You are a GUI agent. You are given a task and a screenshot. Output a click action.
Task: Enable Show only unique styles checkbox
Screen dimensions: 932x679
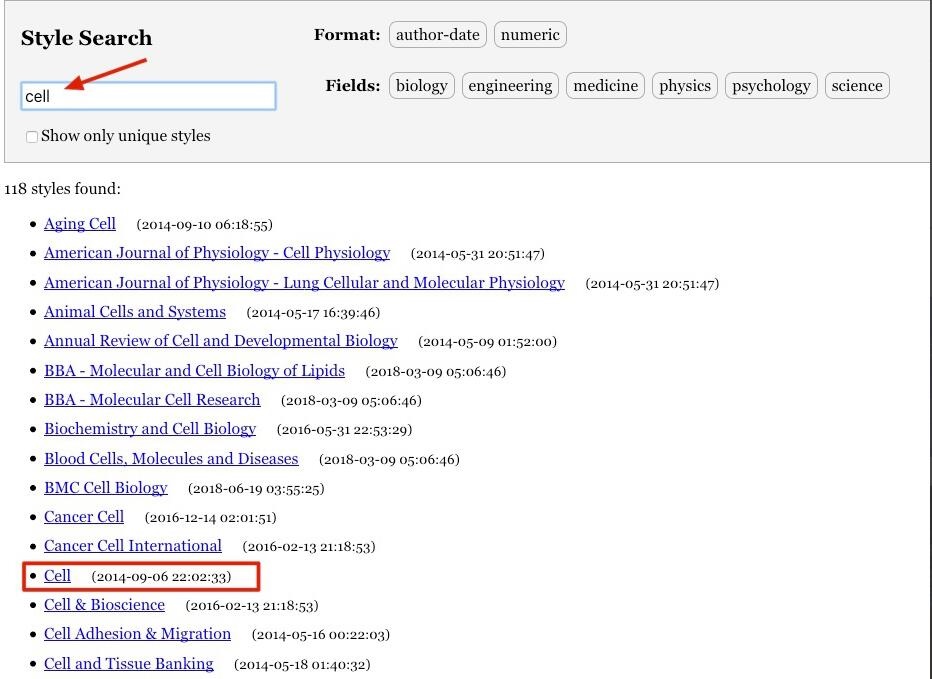coord(32,137)
